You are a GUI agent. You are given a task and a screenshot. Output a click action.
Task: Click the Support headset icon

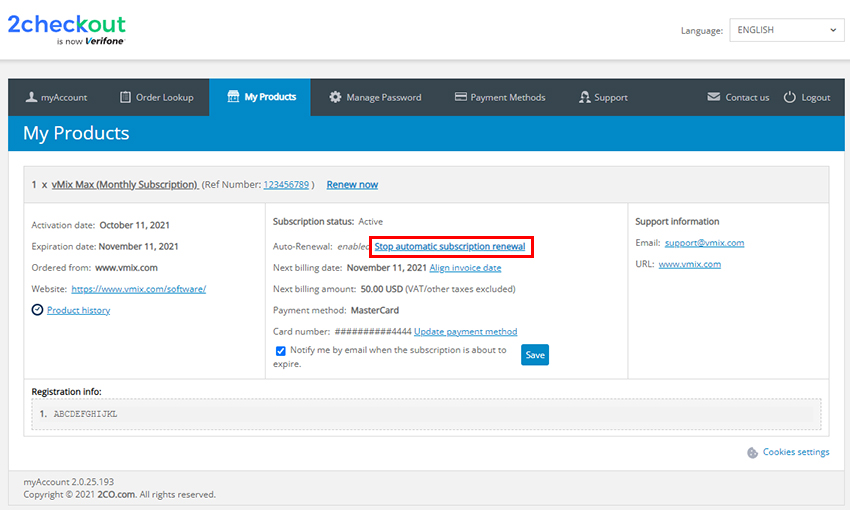pyautogui.click(x=584, y=97)
